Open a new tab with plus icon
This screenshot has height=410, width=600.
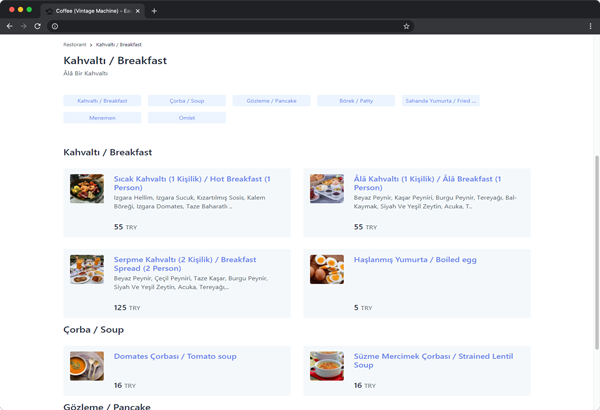tap(154, 10)
